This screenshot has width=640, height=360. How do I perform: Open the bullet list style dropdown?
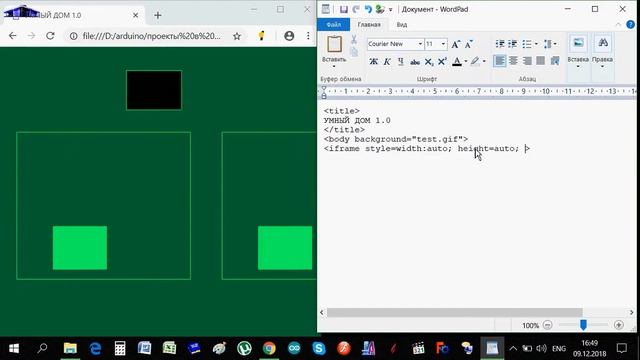(x=536, y=44)
